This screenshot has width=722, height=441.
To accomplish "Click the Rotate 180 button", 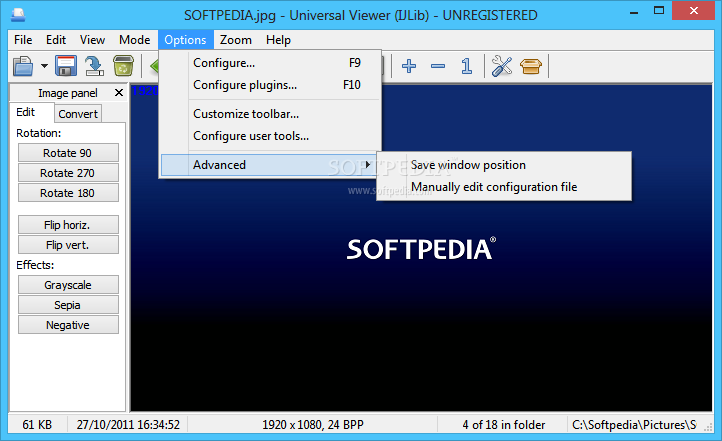I will [x=68, y=193].
